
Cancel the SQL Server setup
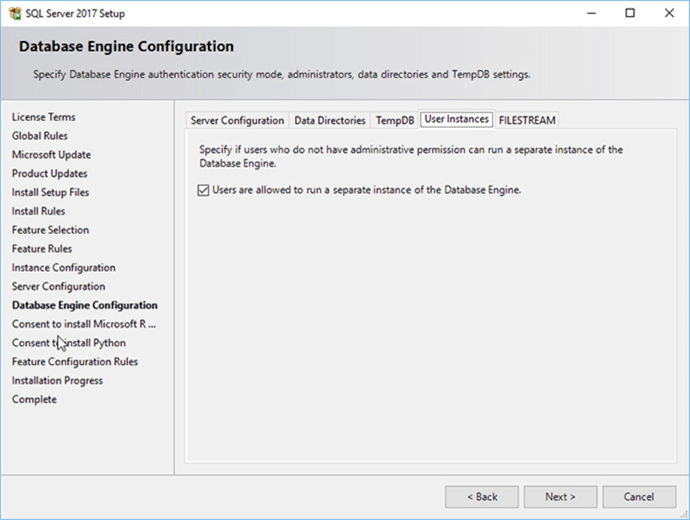(638, 497)
